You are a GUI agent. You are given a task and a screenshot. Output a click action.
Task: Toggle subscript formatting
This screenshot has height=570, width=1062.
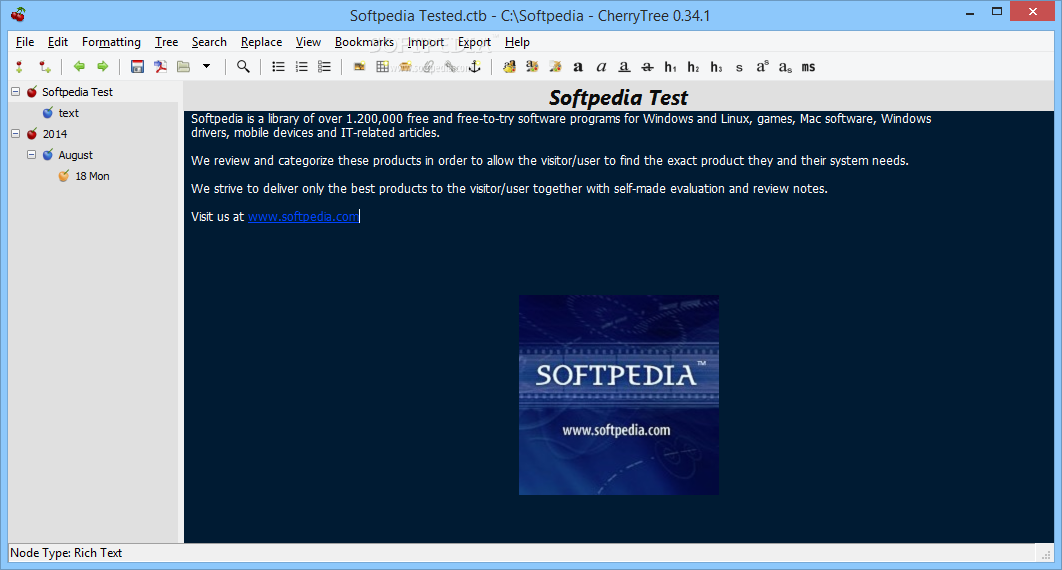point(785,66)
